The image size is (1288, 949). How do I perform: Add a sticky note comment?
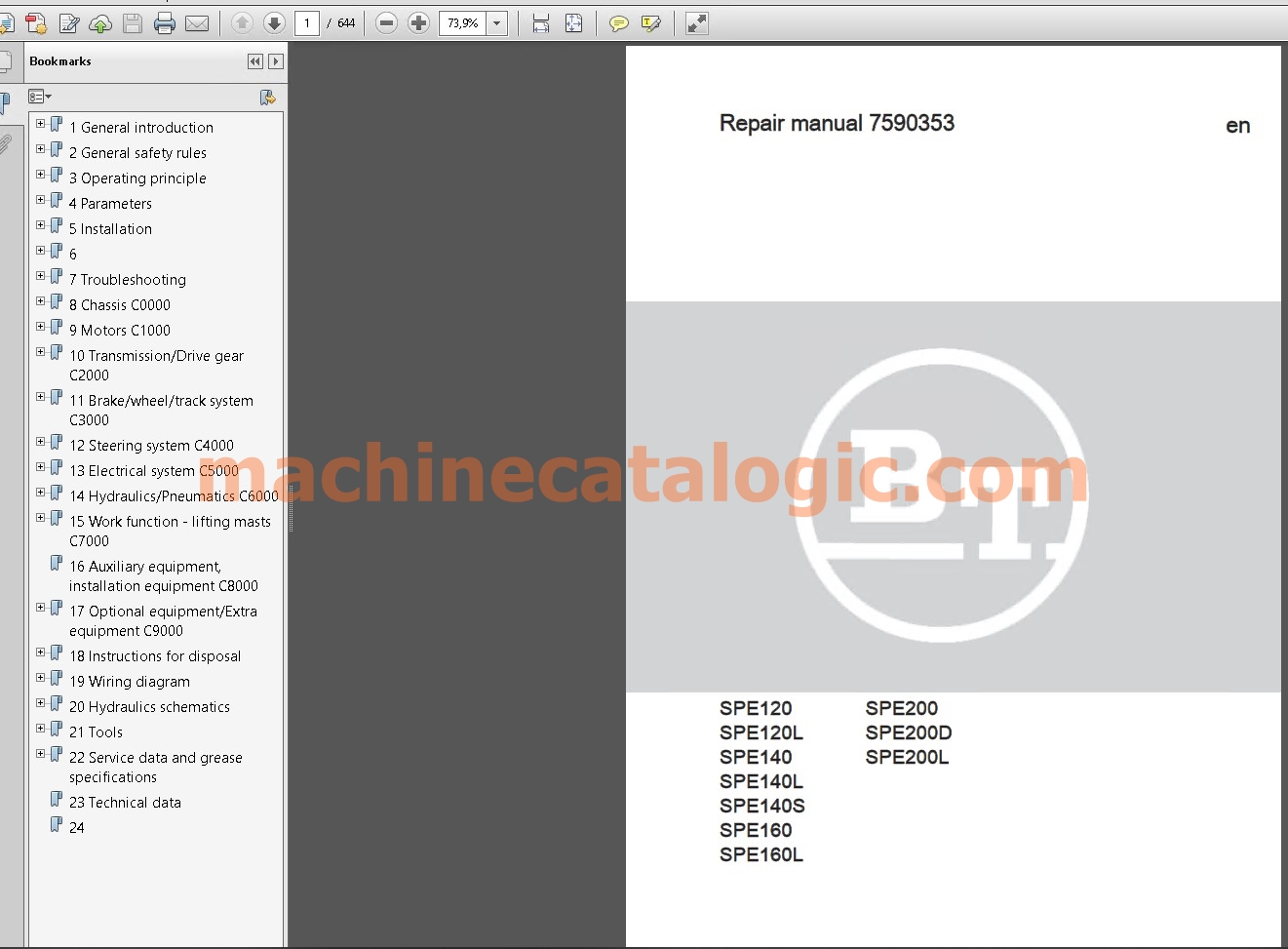(618, 23)
